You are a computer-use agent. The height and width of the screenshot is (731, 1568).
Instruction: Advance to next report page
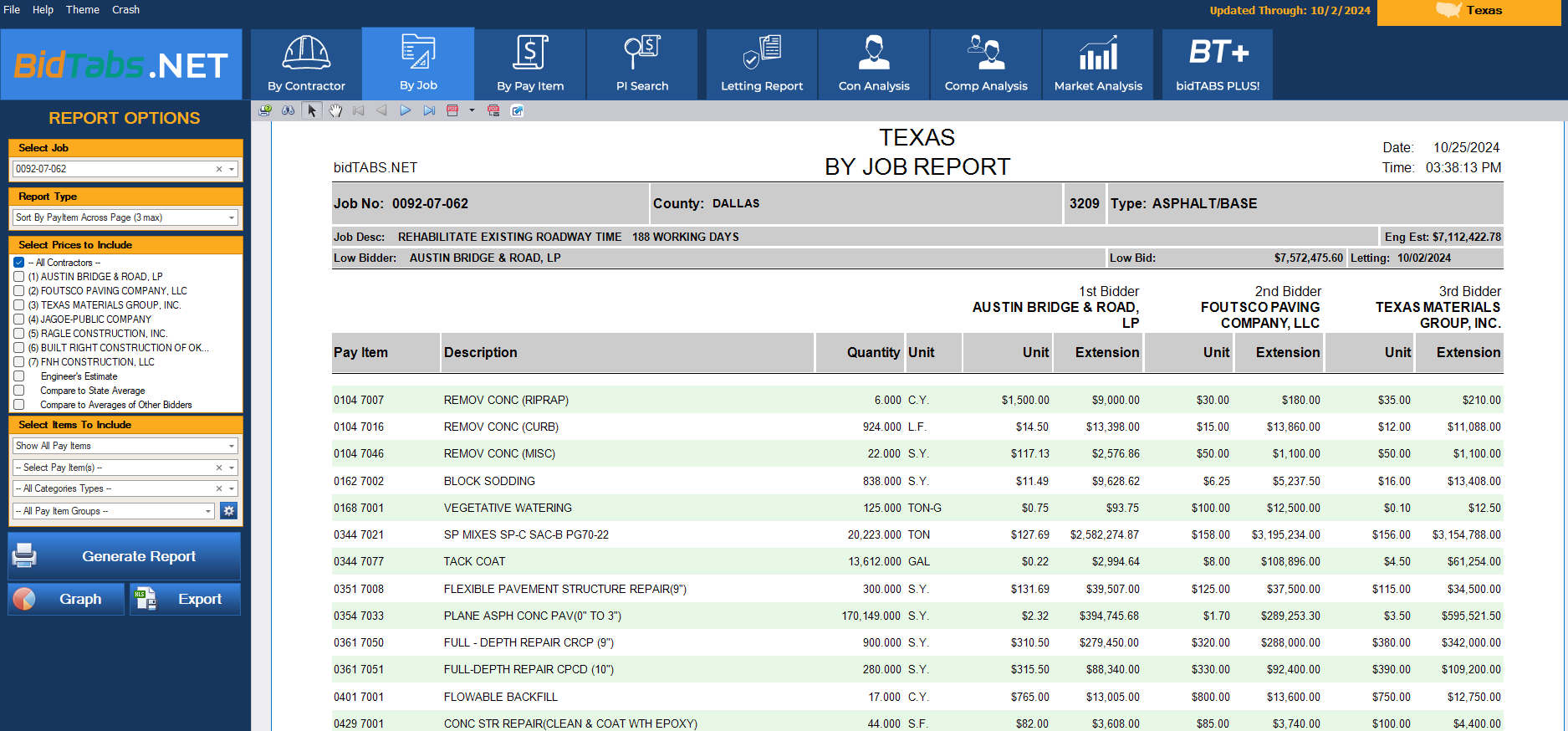(x=406, y=110)
